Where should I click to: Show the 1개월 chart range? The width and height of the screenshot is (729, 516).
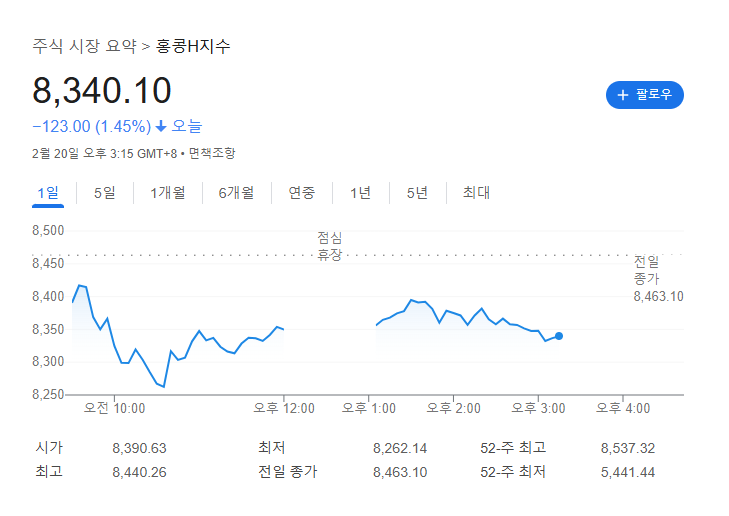point(167,193)
